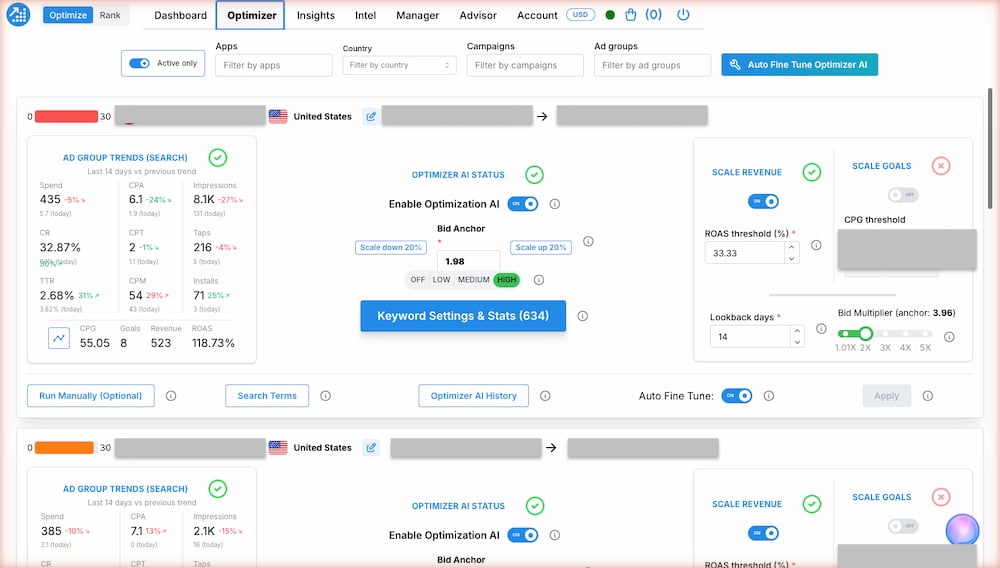Click the green status dot in the header
Screen dimensions: 1000x568
click(x=610, y=15)
